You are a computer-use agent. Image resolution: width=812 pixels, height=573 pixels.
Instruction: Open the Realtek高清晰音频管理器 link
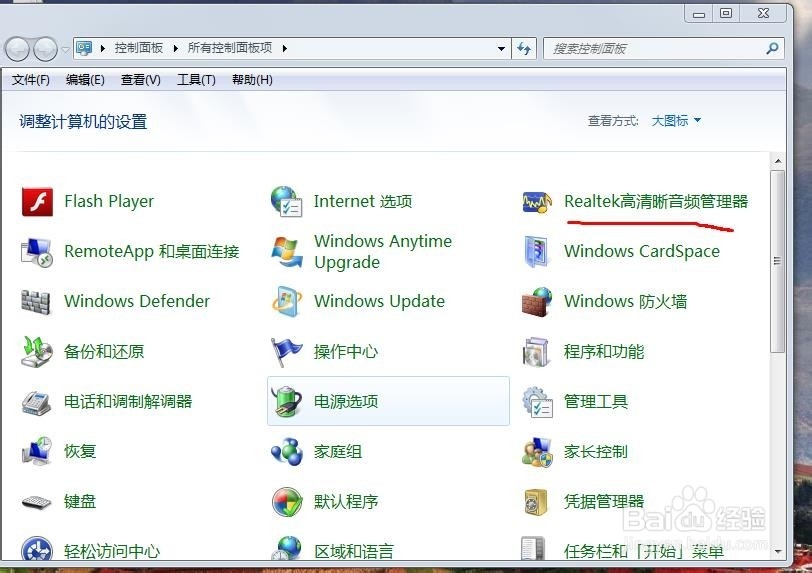(x=656, y=201)
